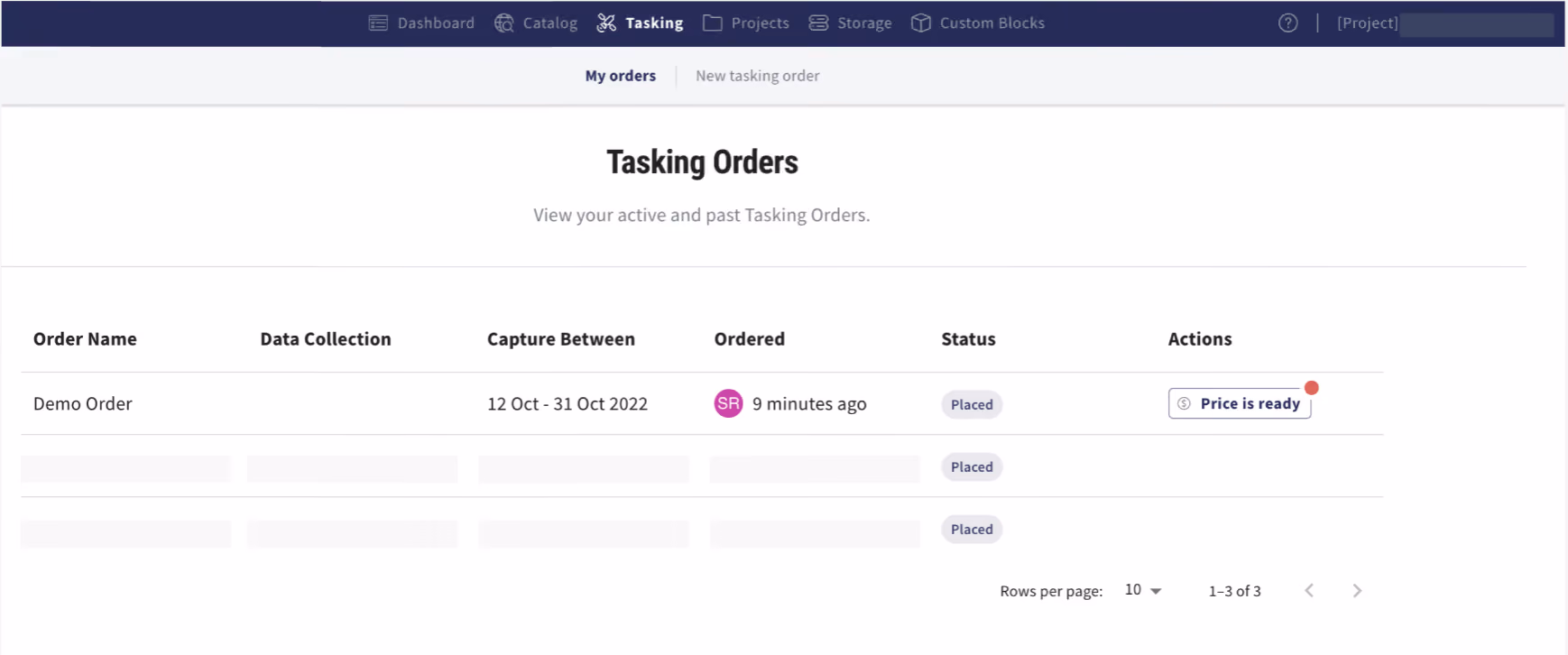Viewport: 1568px width, 655px height.
Task: Click the dollar icon in Price is ready
Action: click(1184, 403)
